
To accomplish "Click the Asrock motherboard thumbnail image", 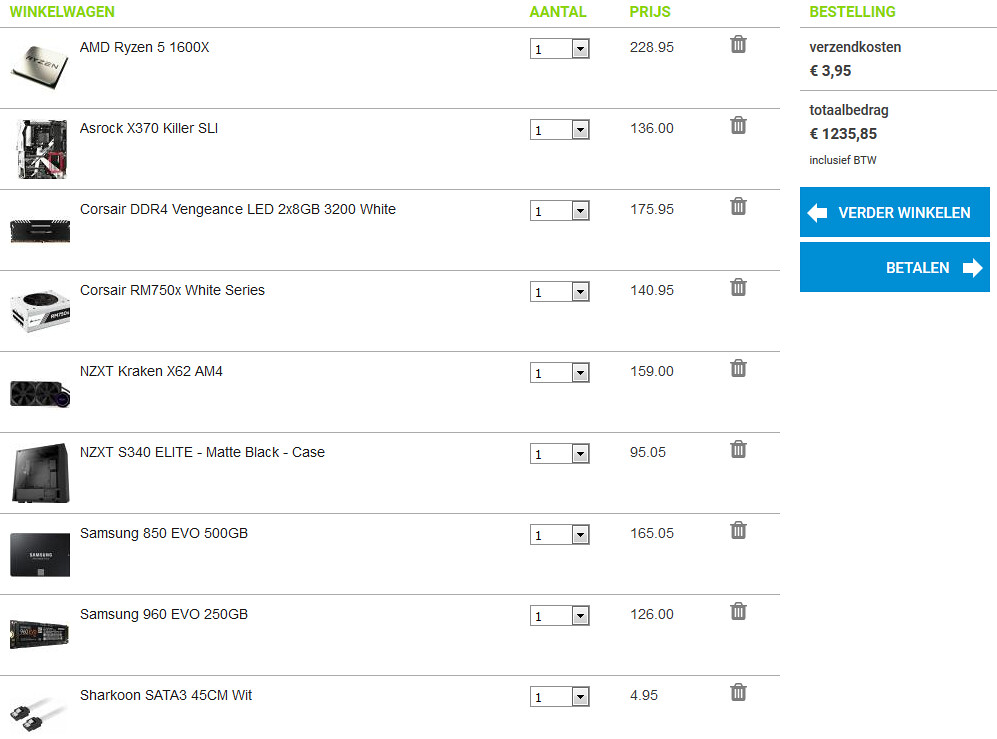I will click(x=41, y=149).
